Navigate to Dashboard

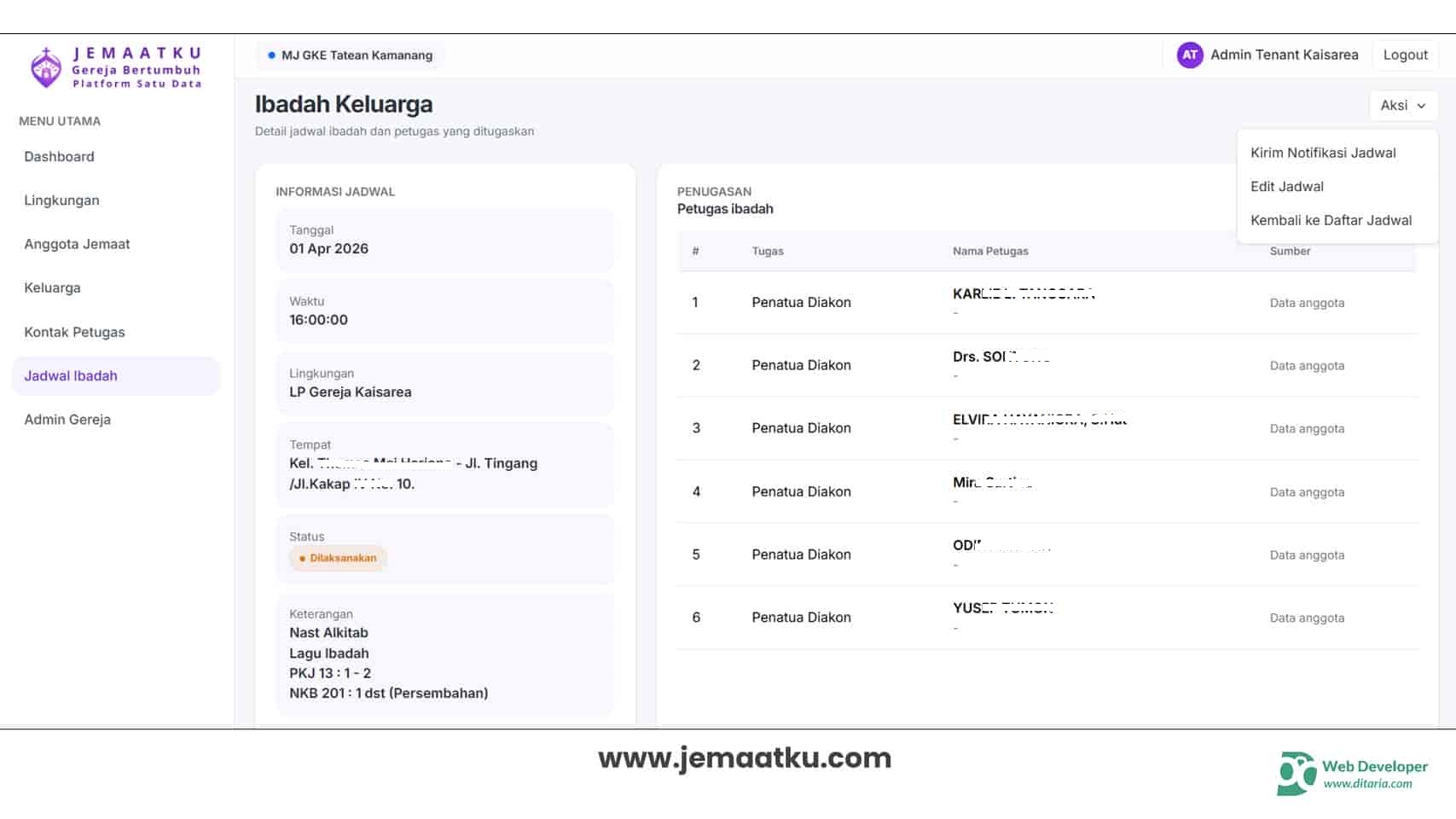59,156
